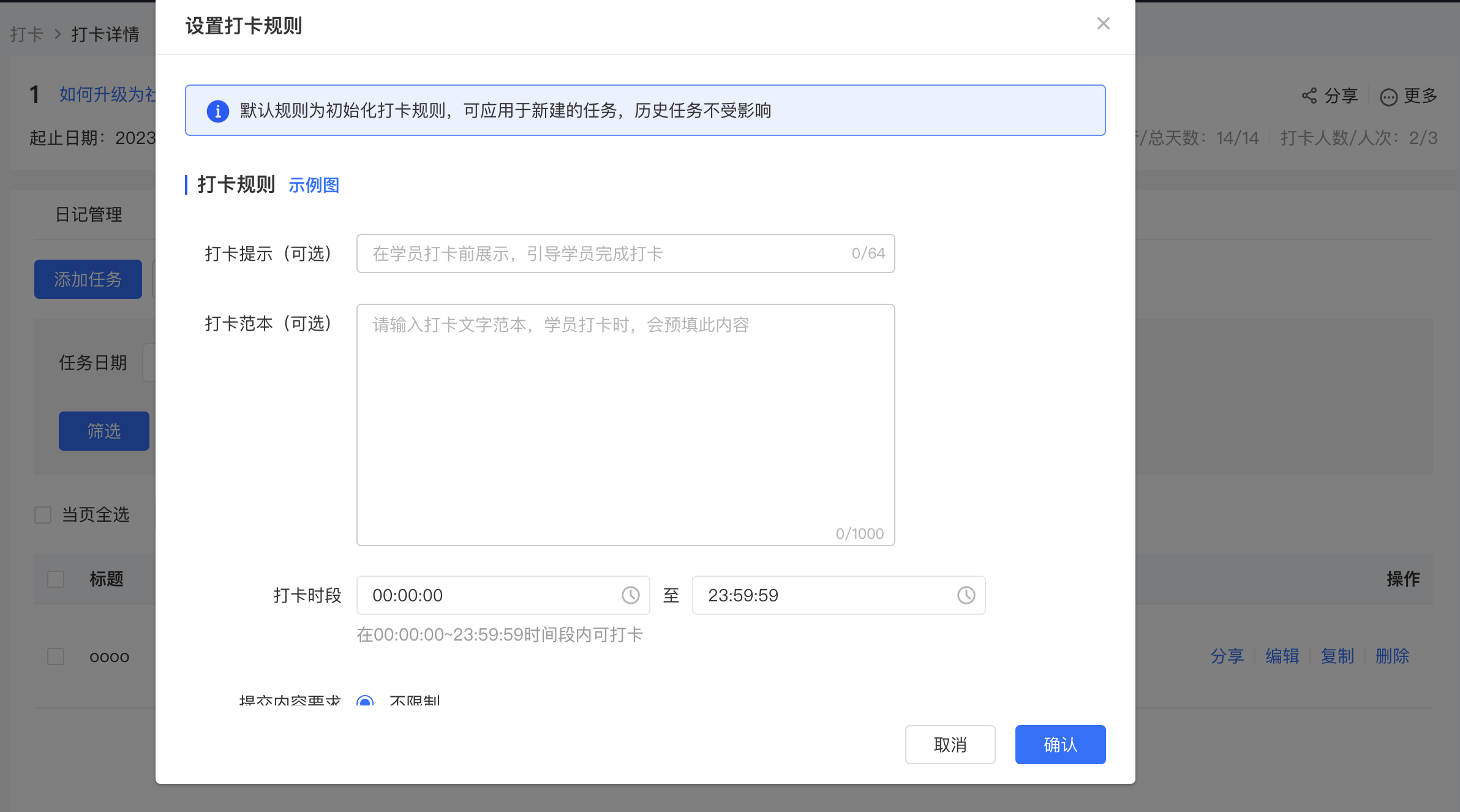Click the 取消 button
The image size is (1460, 812).
click(950, 745)
